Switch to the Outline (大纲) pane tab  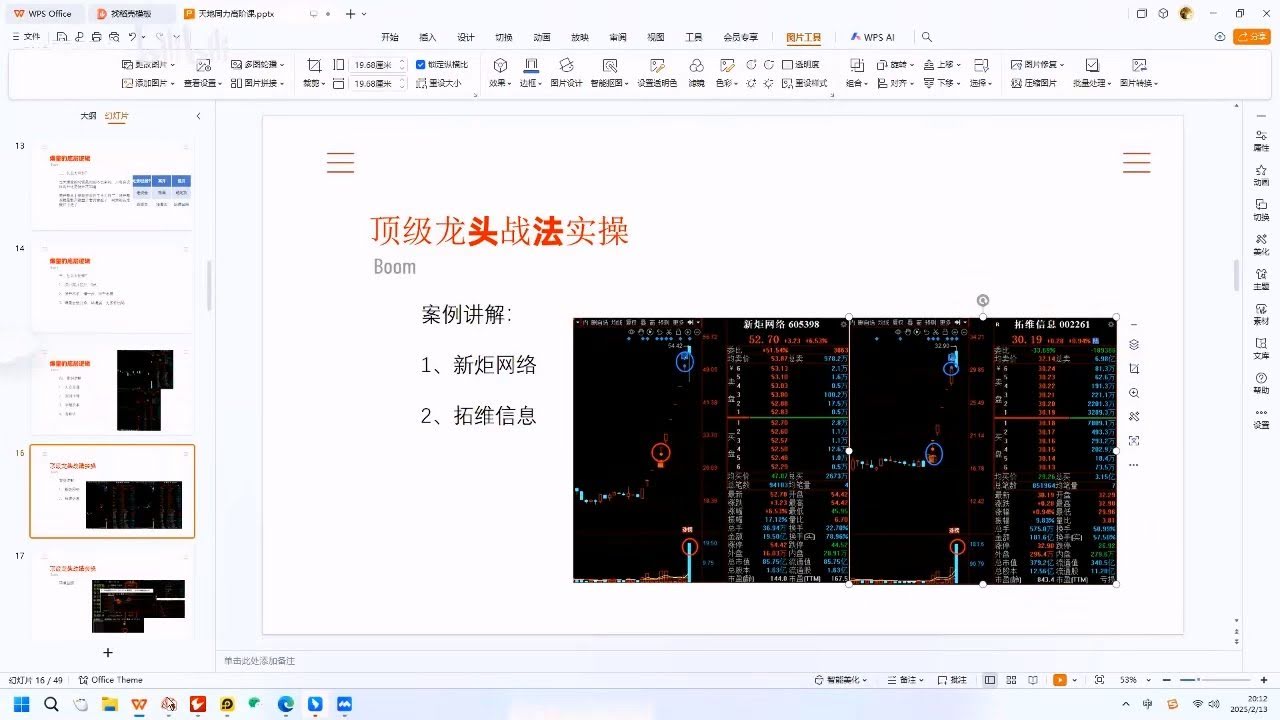(x=89, y=116)
